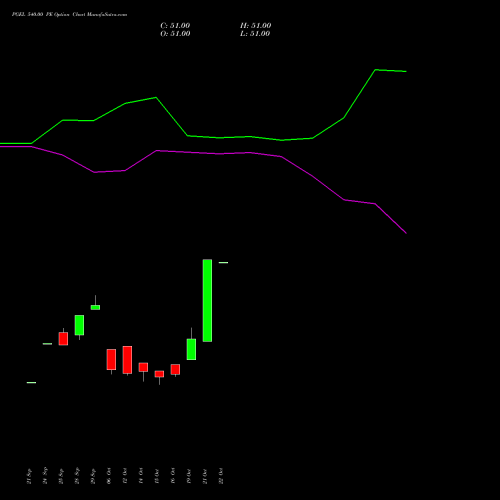Click the red candle for 12 Oct
Viewport: 500px width, 500px height.
point(127,360)
